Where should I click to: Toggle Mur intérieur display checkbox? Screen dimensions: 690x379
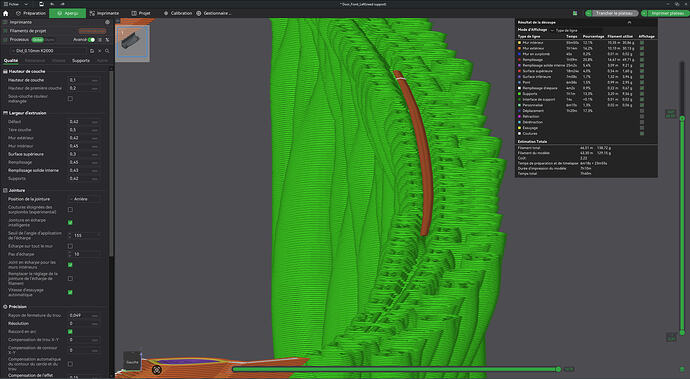pyautogui.click(x=642, y=43)
